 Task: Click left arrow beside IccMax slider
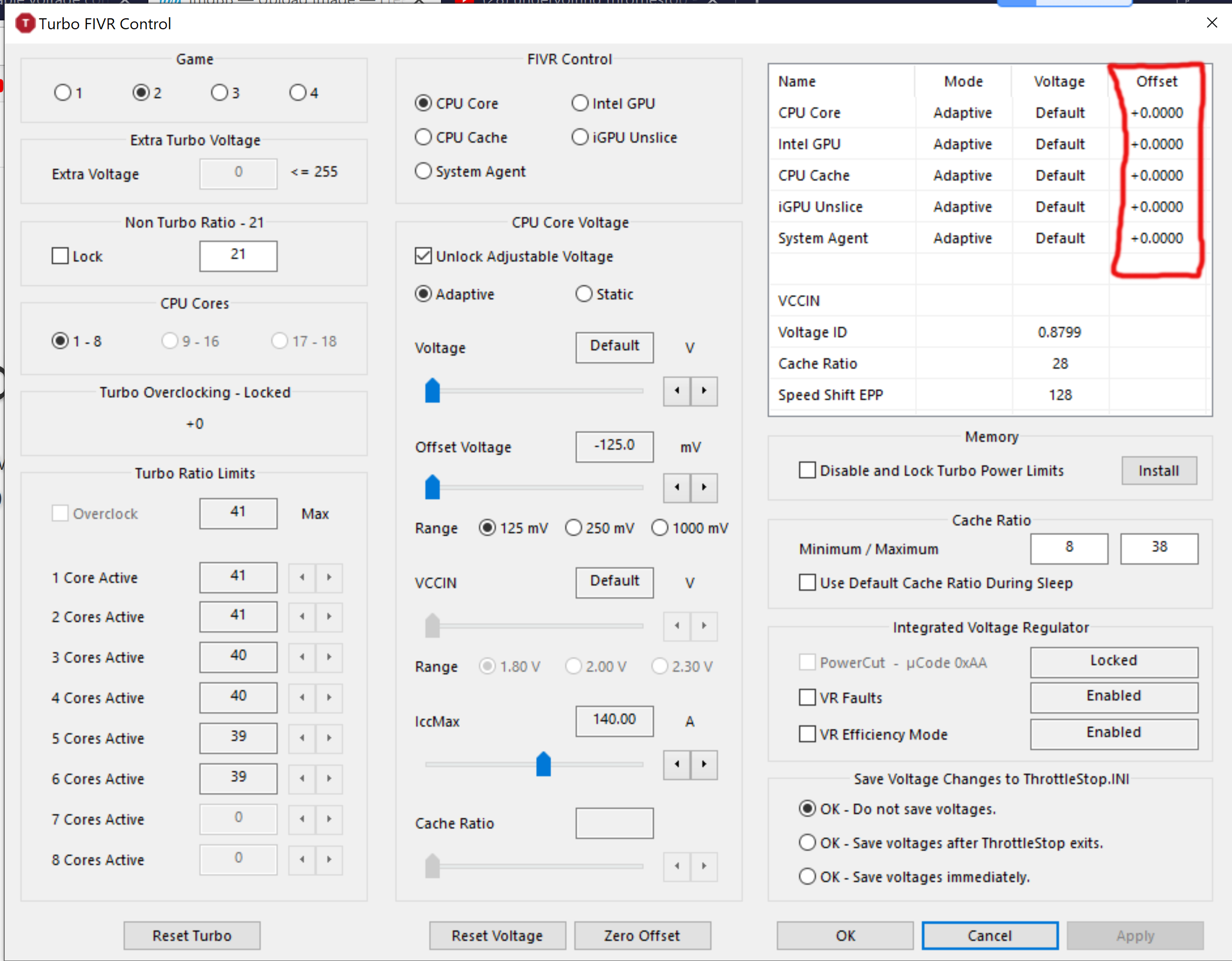(x=677, y=765)
